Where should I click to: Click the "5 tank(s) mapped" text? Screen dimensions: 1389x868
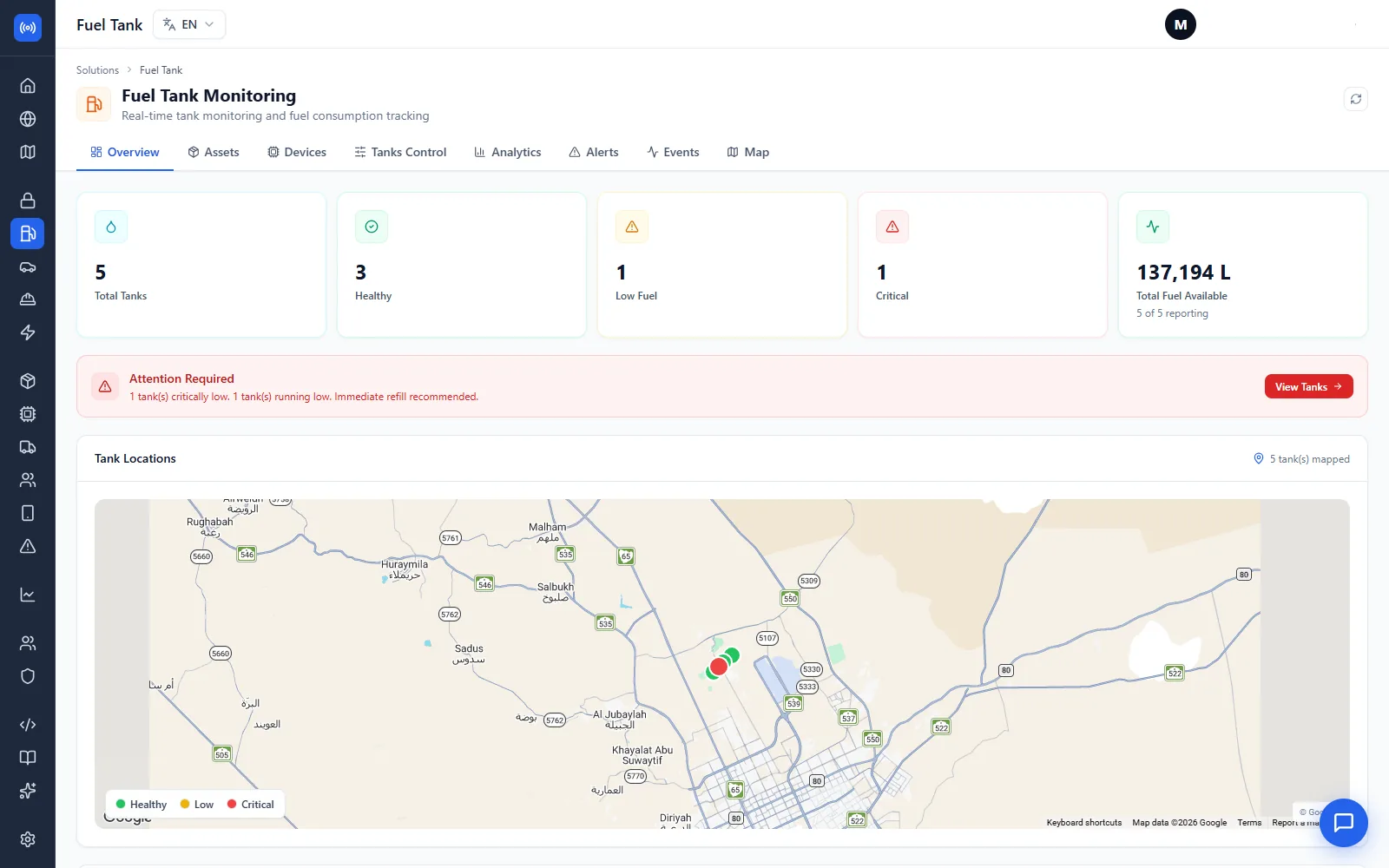[x=1309, y=459]
